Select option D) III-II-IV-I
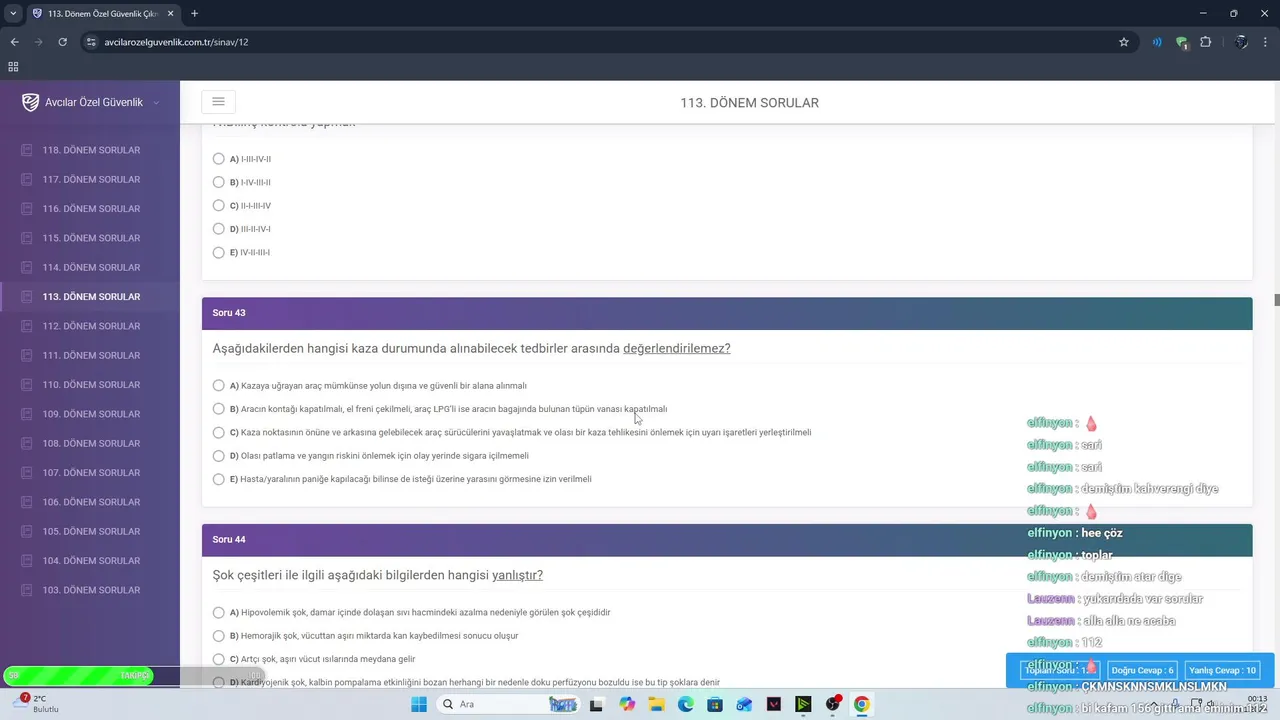The height and width of the screenshot is (720, 1280). tap(219, 229)
